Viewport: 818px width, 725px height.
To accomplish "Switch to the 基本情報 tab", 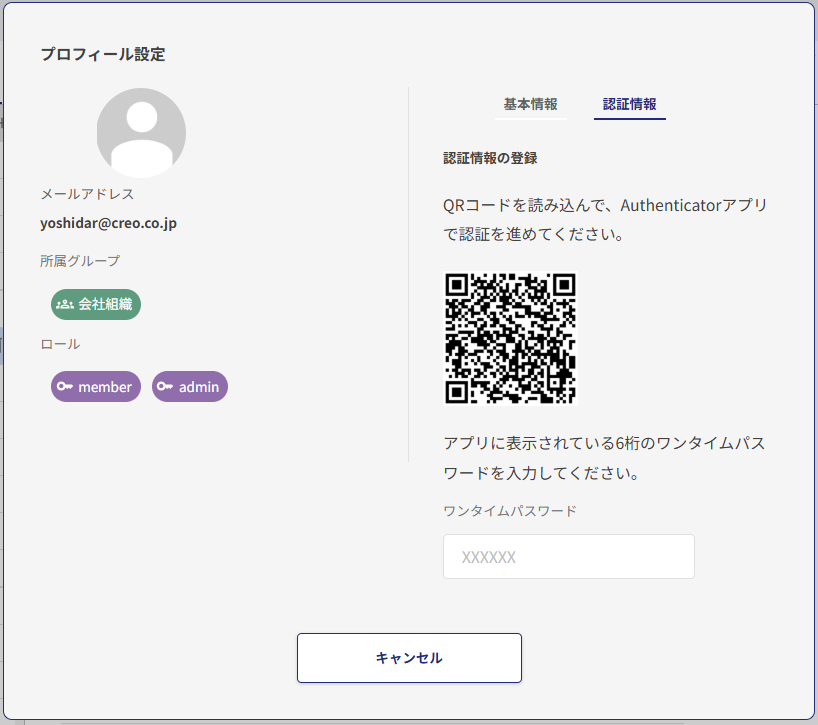I will tap(530, 104).
